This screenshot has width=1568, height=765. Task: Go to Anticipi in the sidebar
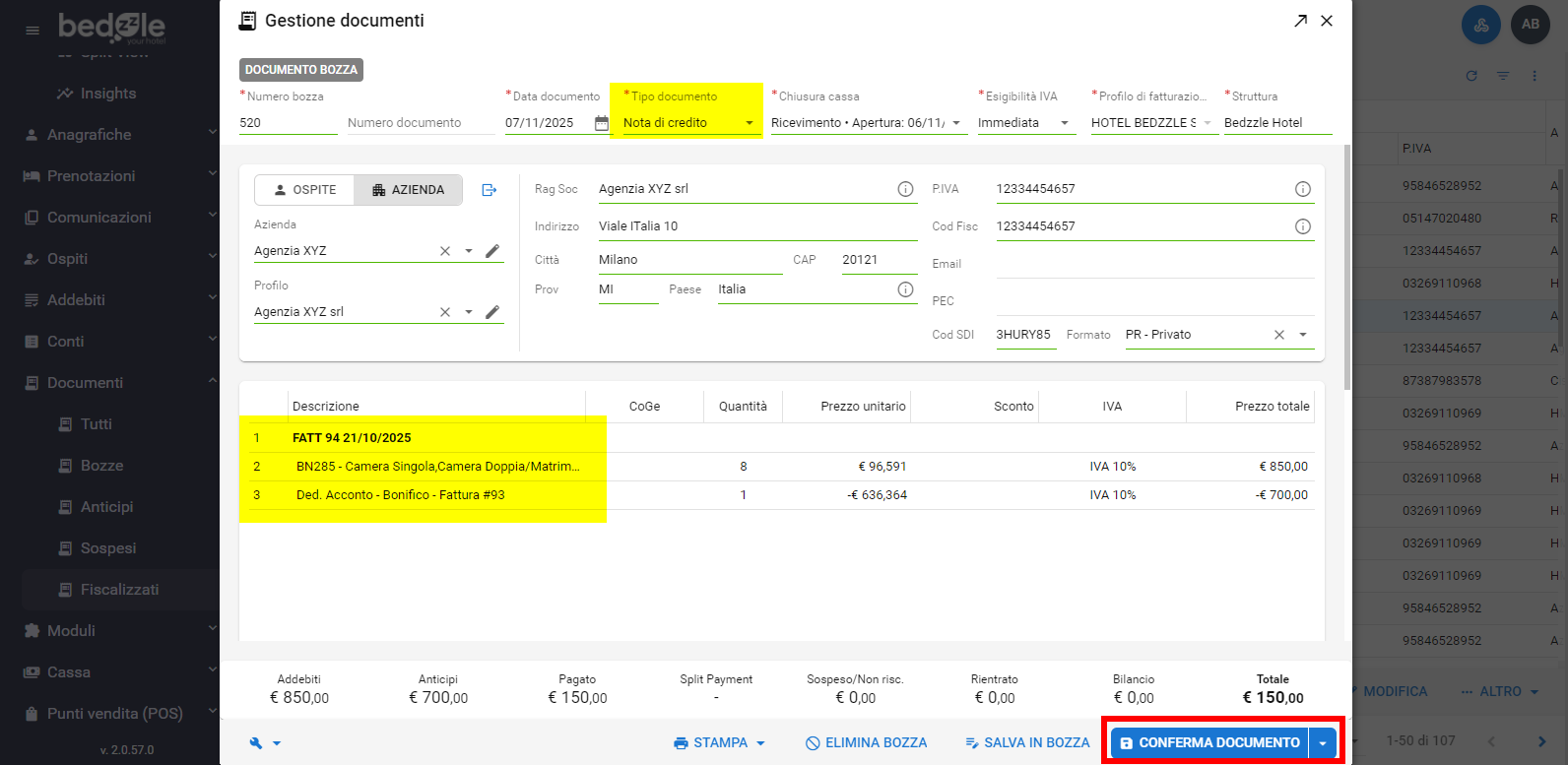(x=106, y=507)
